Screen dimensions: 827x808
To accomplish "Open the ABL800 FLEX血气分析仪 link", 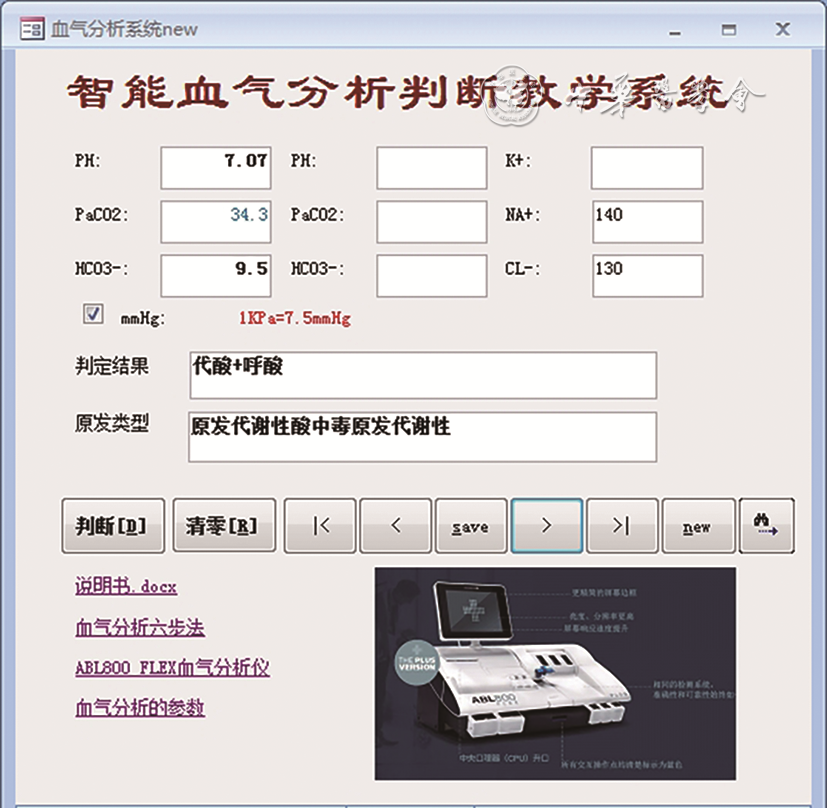I will click(172, 668).
